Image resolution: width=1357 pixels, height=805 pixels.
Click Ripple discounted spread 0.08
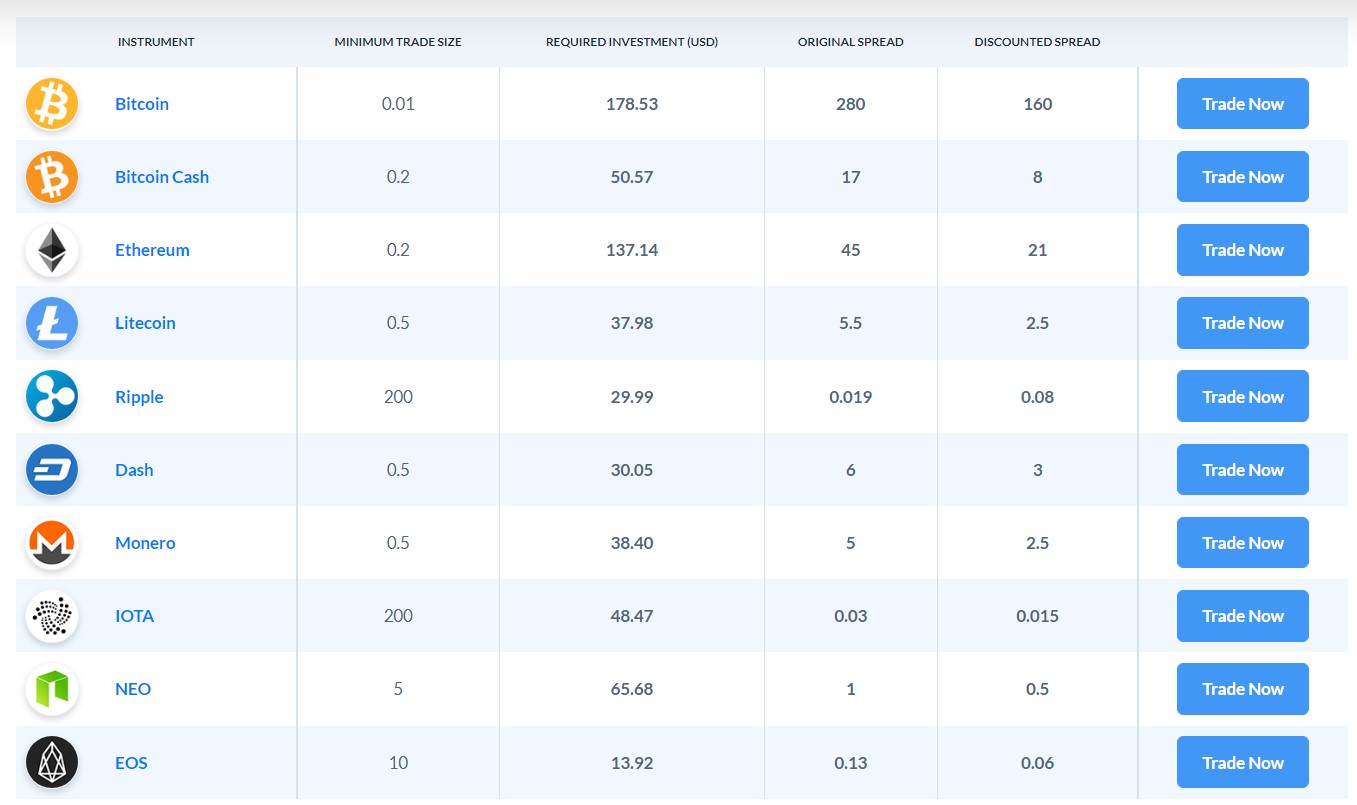tap(1038, 397)
